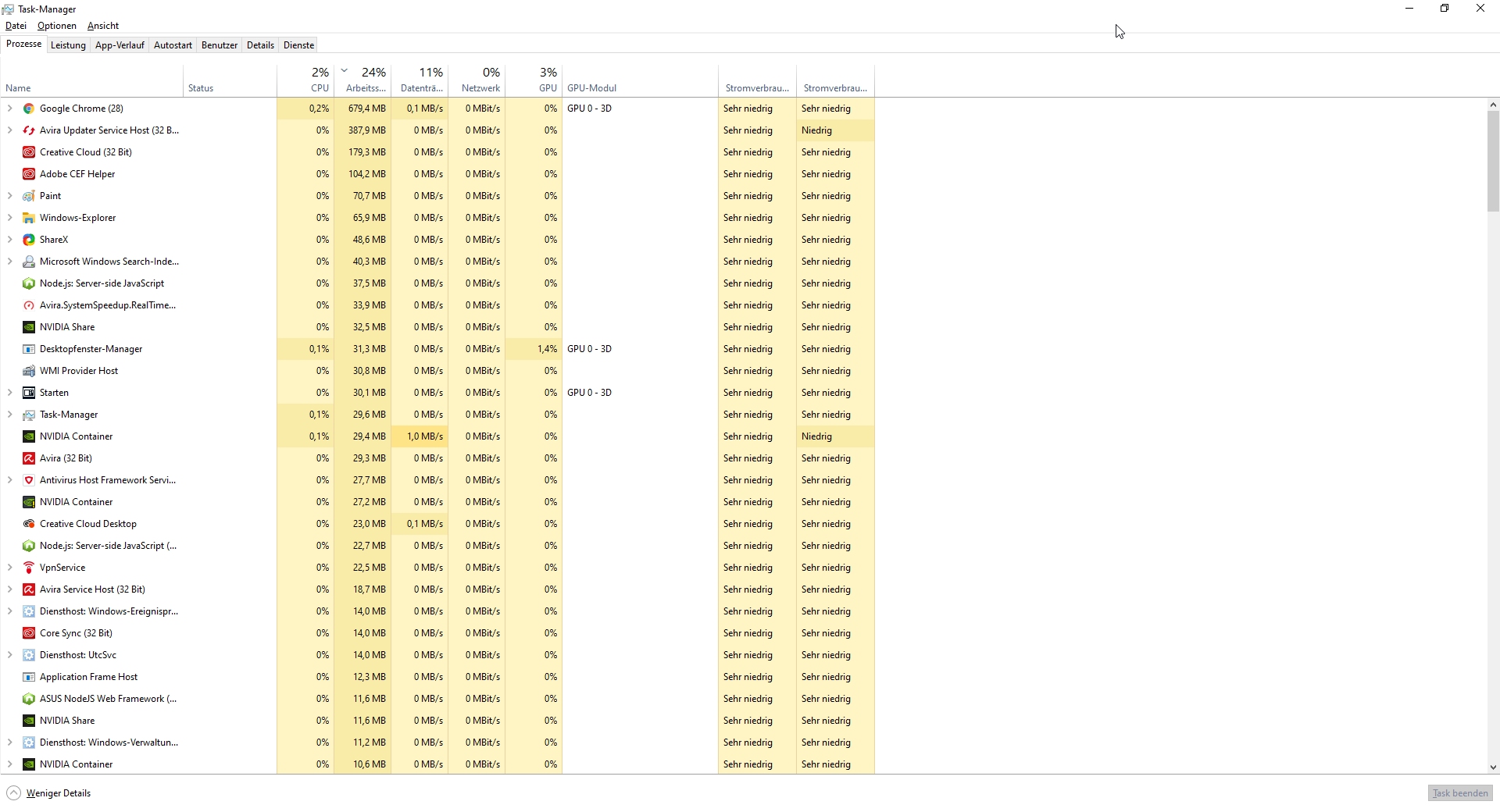Click the Task-Manager icon in the process list
Image resolution: width=1500 pixels, height=812 pixels.
[29, 415]
